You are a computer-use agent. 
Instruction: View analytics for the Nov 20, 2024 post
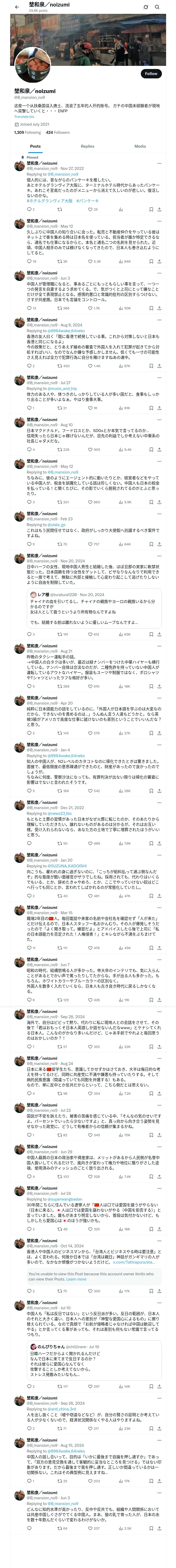point(121,634)
